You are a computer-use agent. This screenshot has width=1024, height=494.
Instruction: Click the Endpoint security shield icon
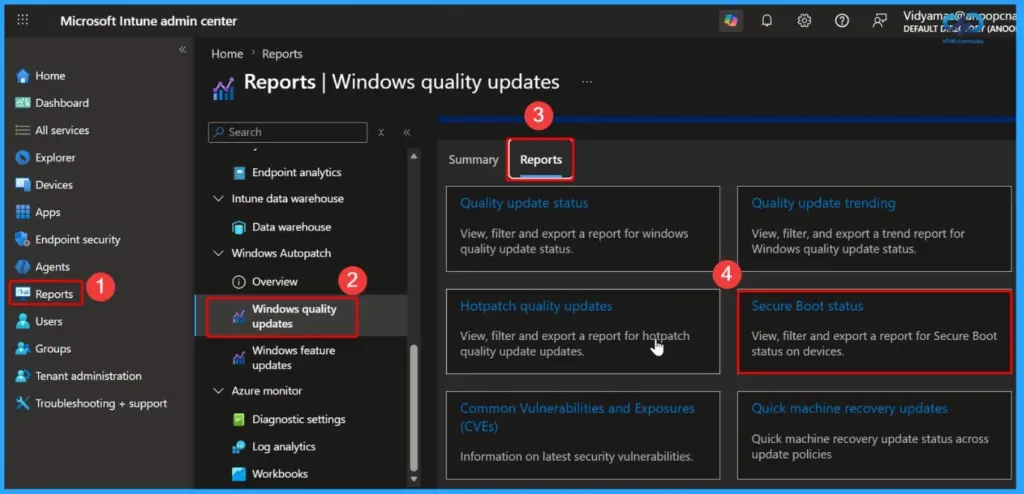23,239
